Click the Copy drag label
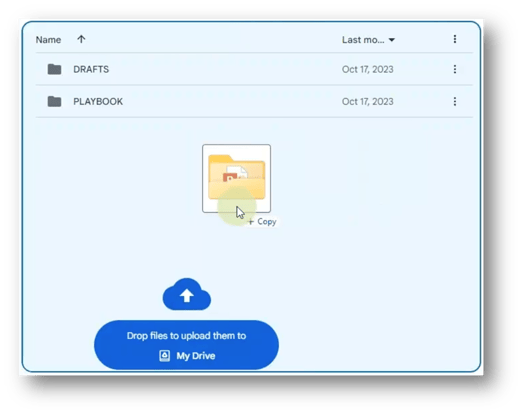522x414 pixels. pyautogui.click(x=262, y=222)
